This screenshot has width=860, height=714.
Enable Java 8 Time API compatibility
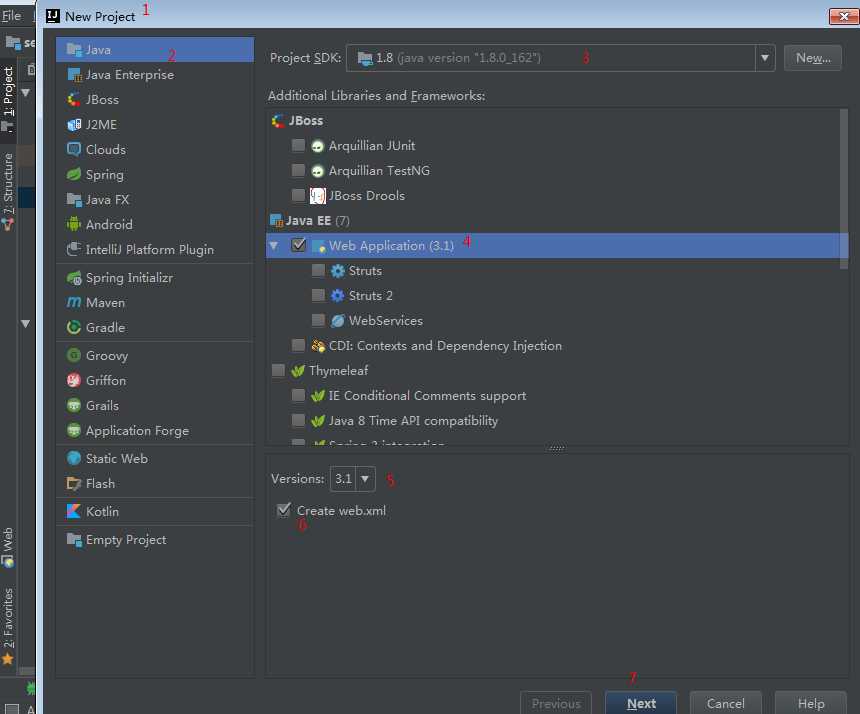[298, 421]
